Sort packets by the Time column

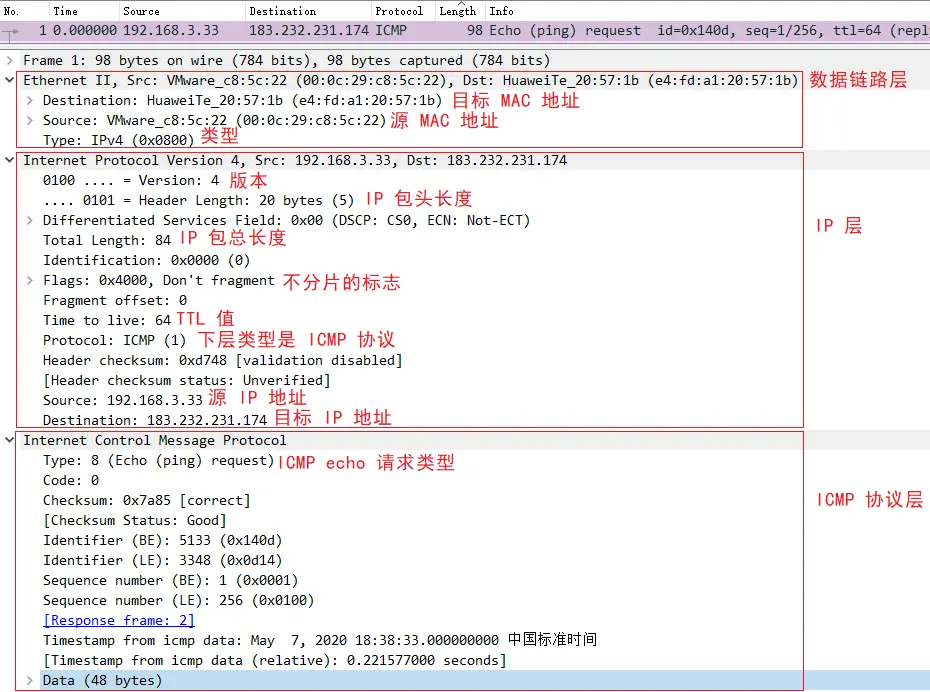click(66, 11)
